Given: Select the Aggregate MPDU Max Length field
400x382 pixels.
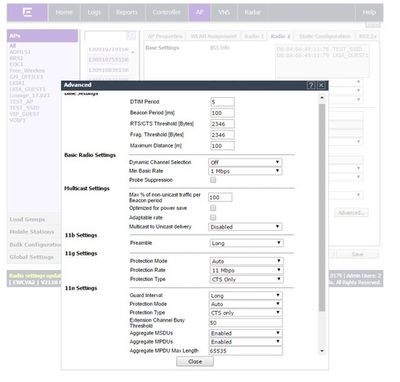Looking at the screenshot, I should (x=246, y=351).
